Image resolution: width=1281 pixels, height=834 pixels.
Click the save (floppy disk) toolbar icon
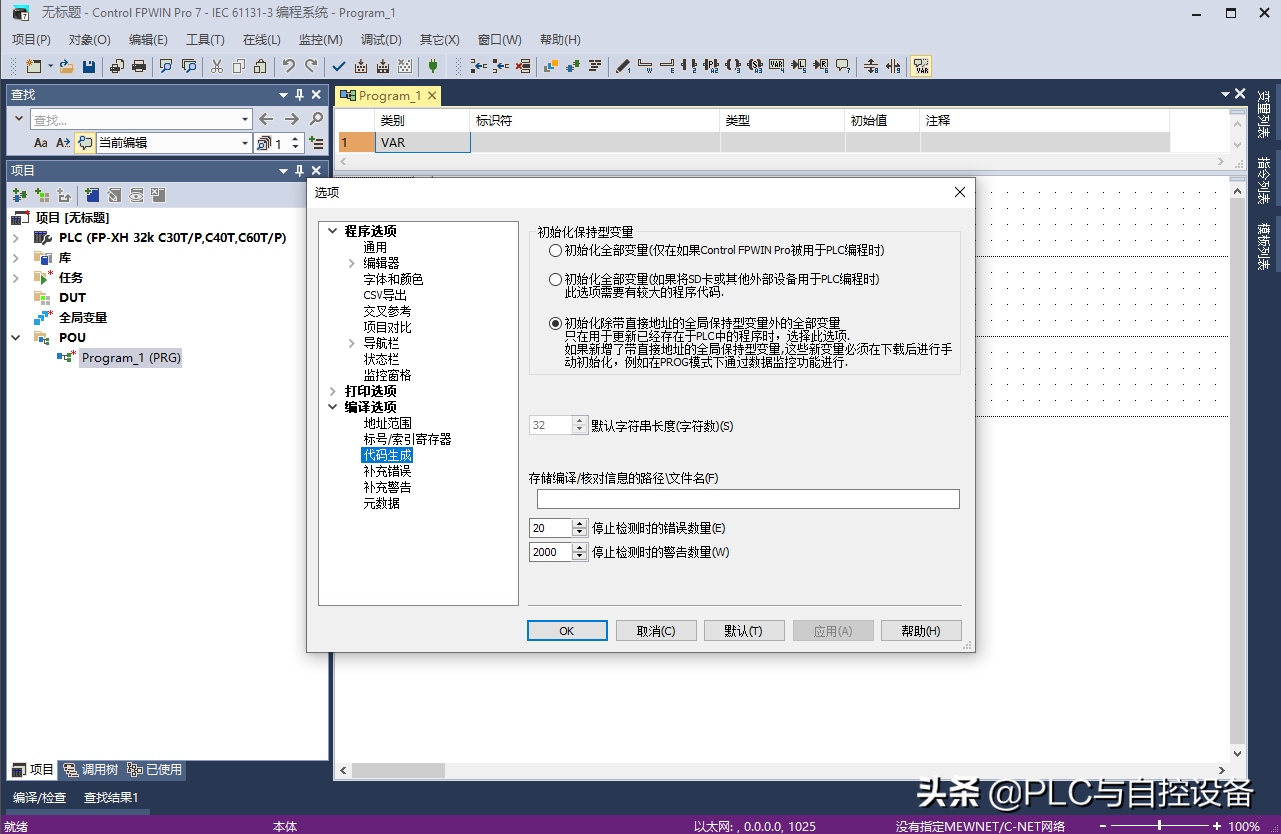pos(89,67)
